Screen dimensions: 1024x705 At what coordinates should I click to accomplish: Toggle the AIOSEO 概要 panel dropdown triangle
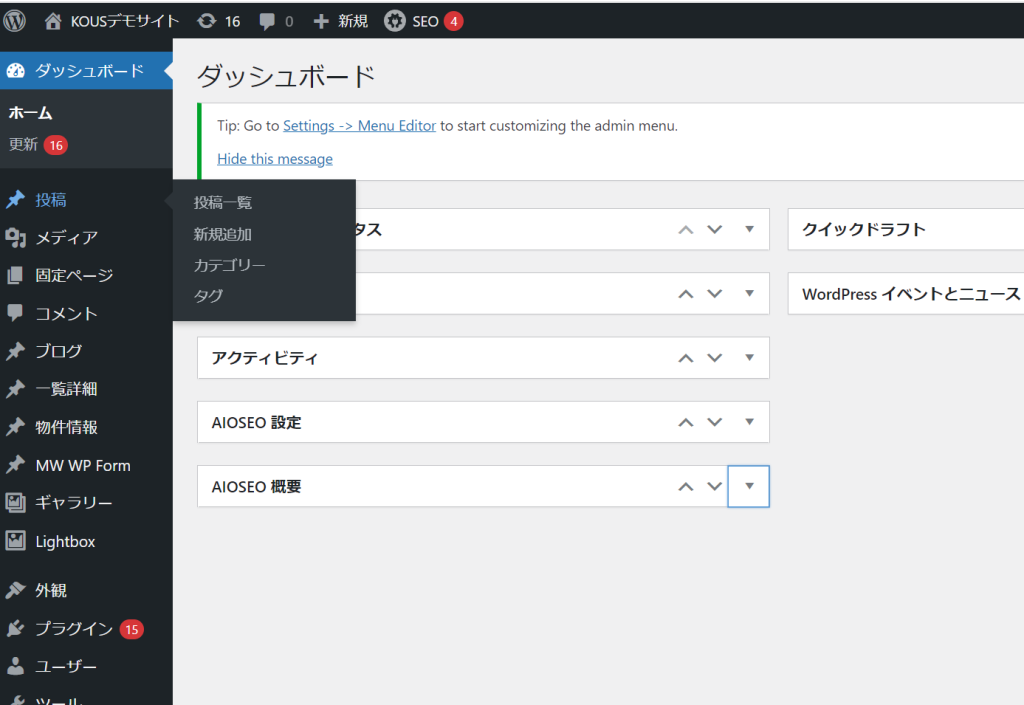749,487
